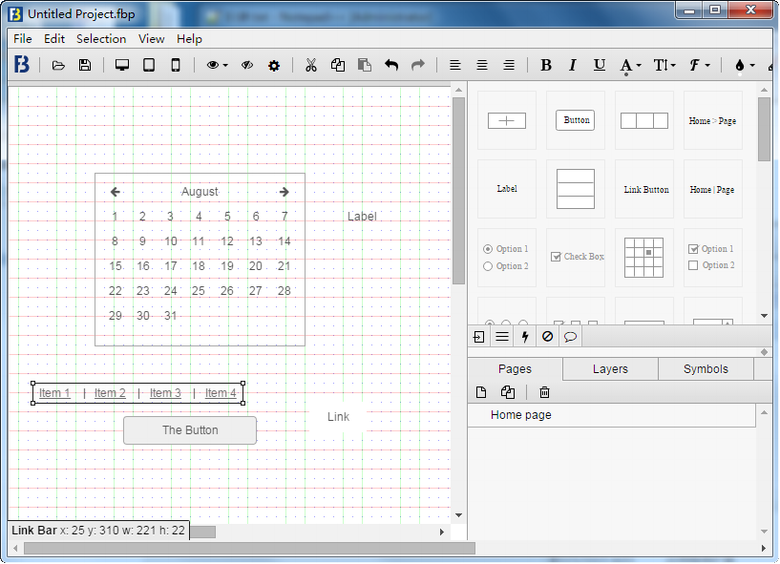
Task: Select desktop device view icon
Action: click(x=122, y=65)
